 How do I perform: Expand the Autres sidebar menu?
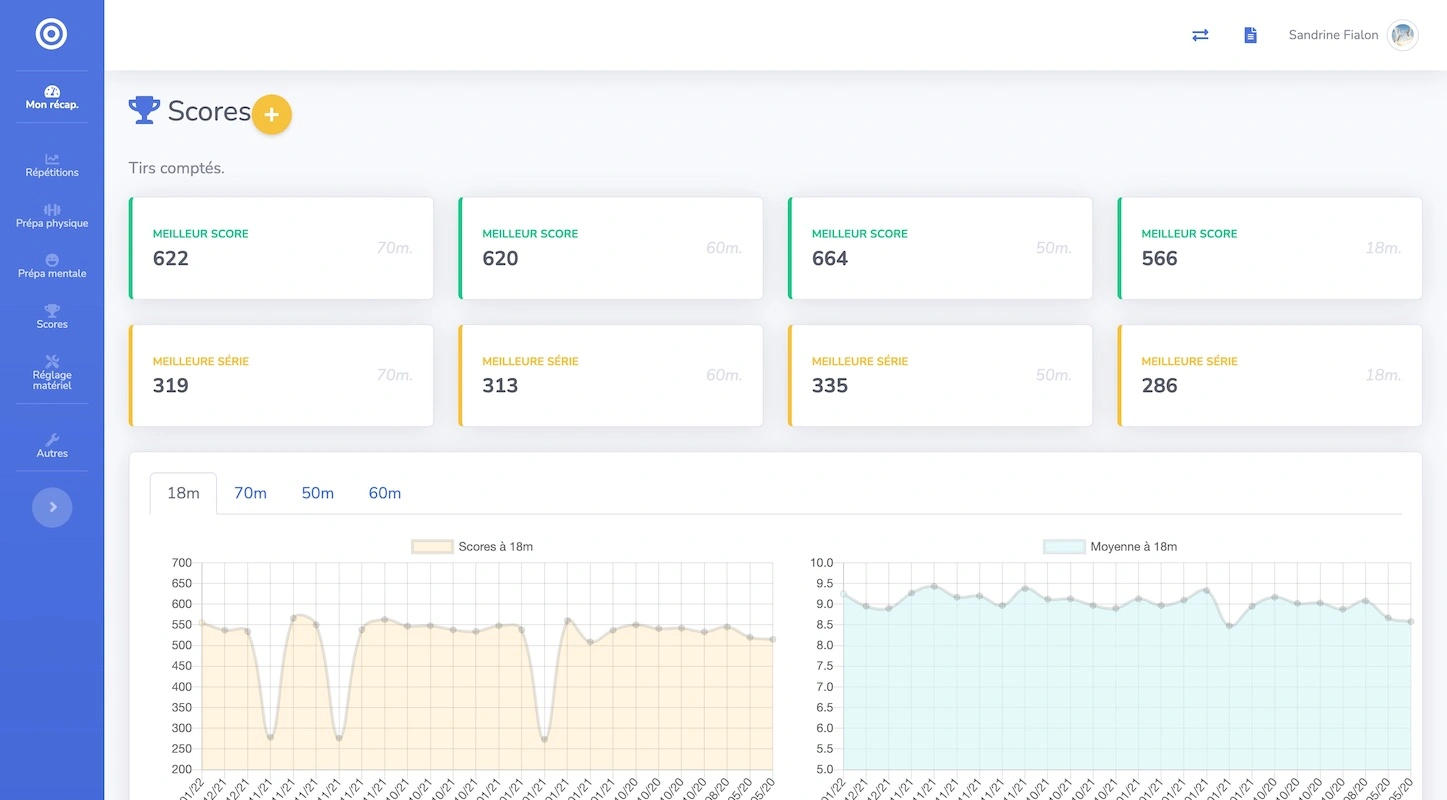pyautogui.click(x=52, y=446)
